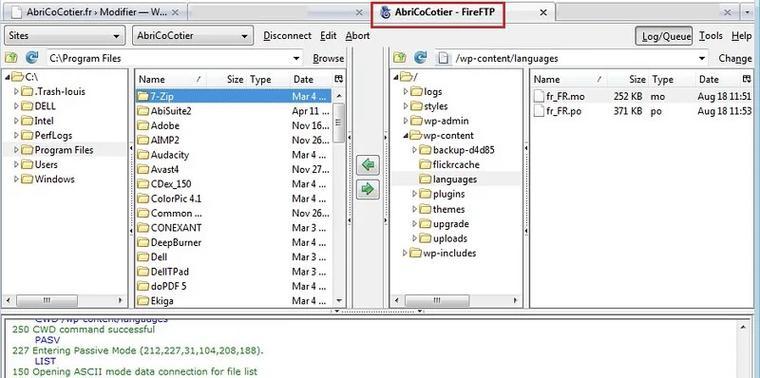Refresh the remote /wp-content/languages listing
Screen dimensions: 760x378
[x=420, y=58]
